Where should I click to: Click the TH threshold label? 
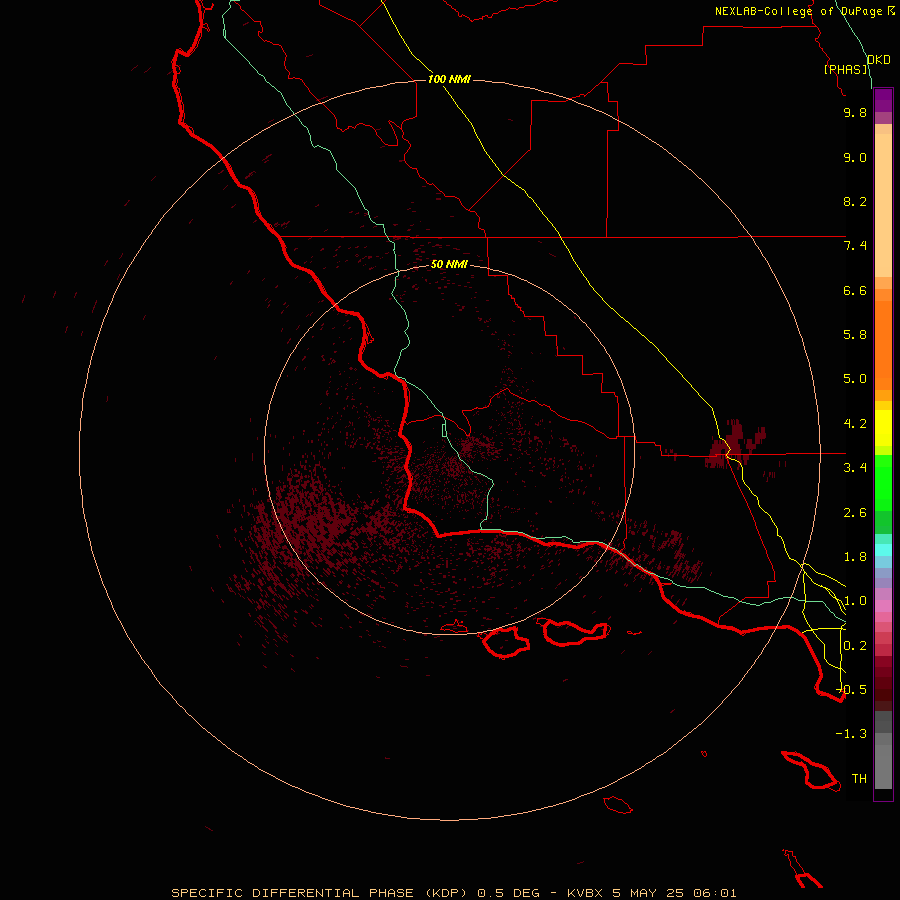click(x=859, y=779)
